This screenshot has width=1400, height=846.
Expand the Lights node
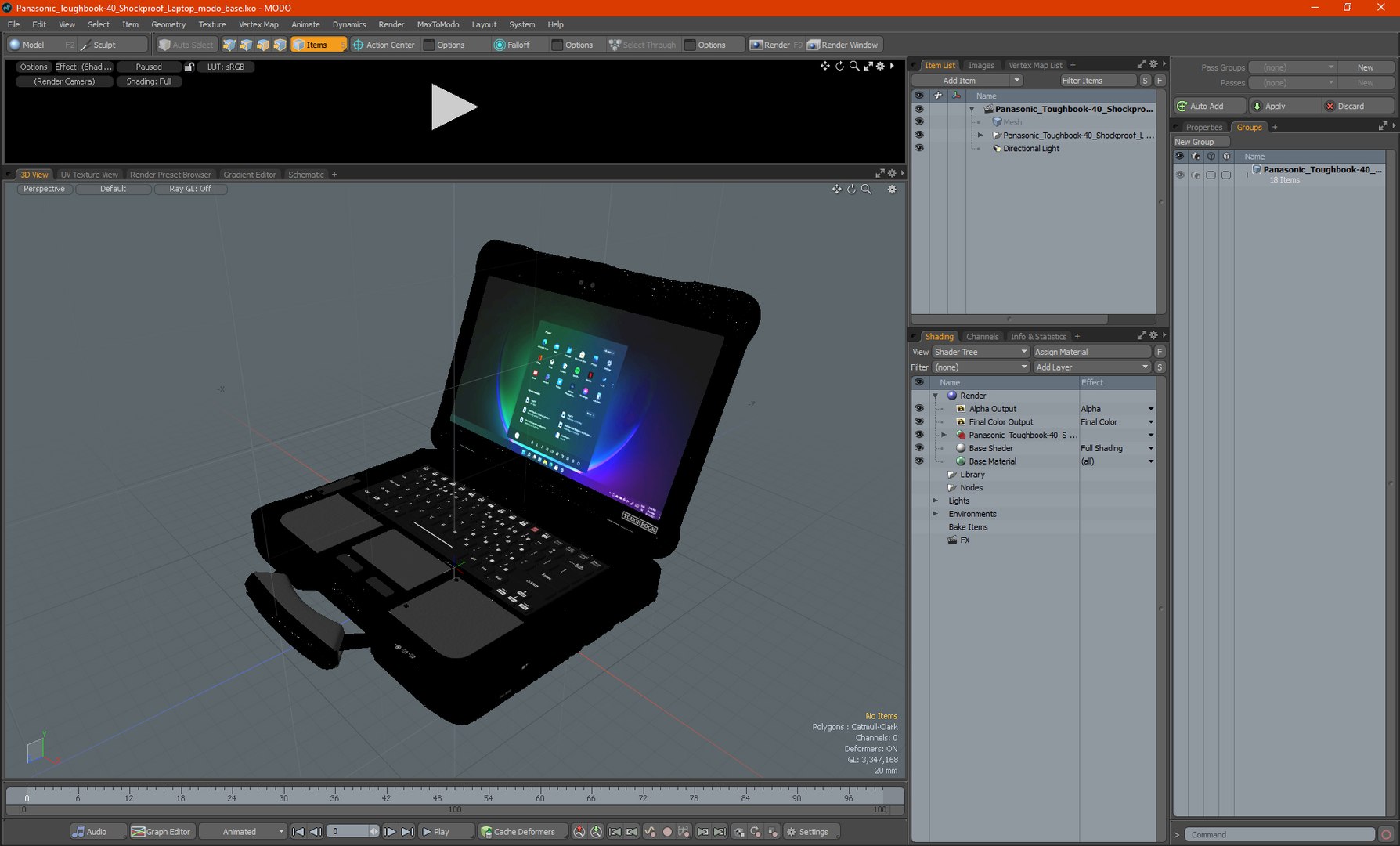click(935, 501)
